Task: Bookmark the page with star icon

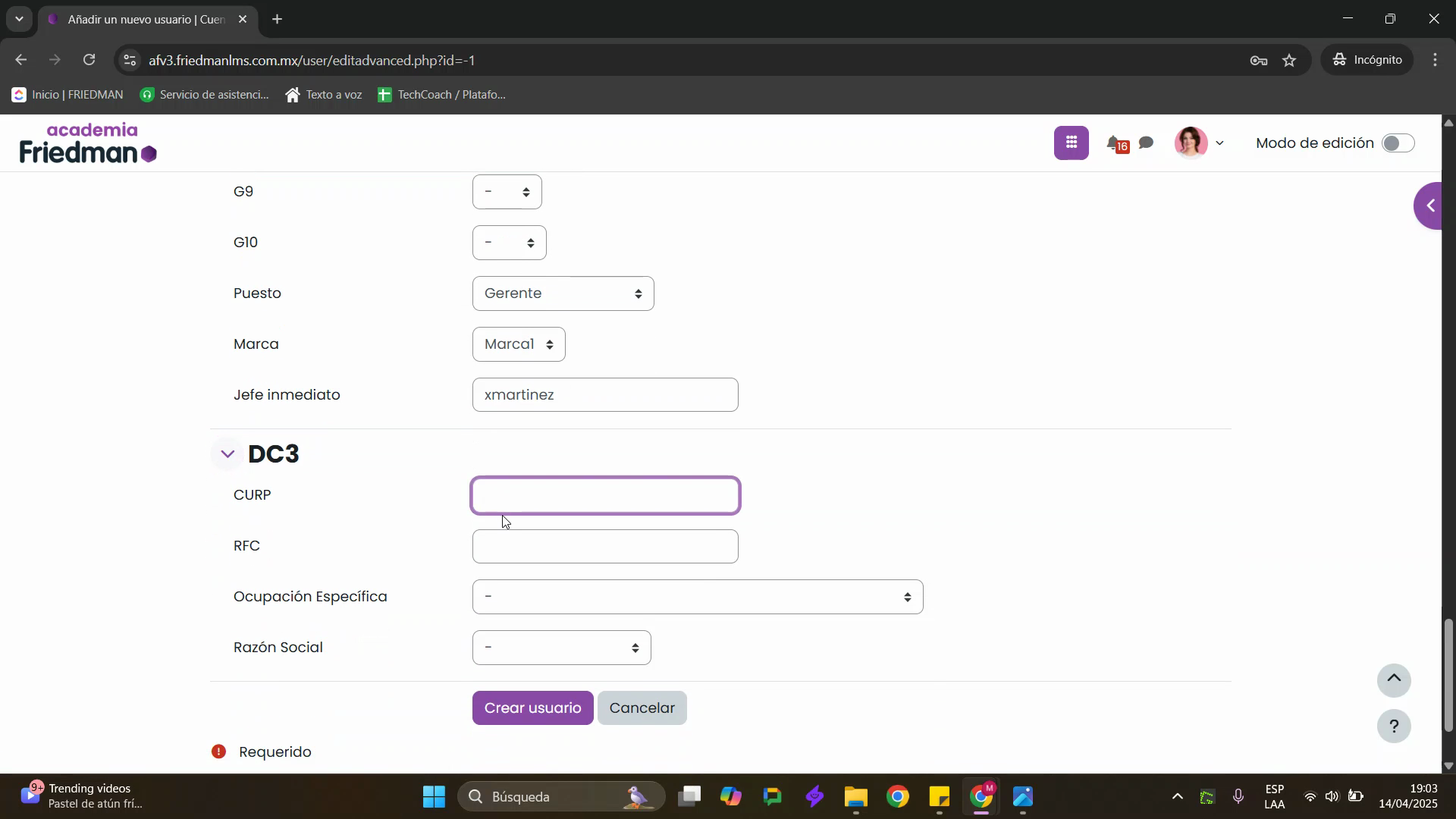Action: 1289,61
